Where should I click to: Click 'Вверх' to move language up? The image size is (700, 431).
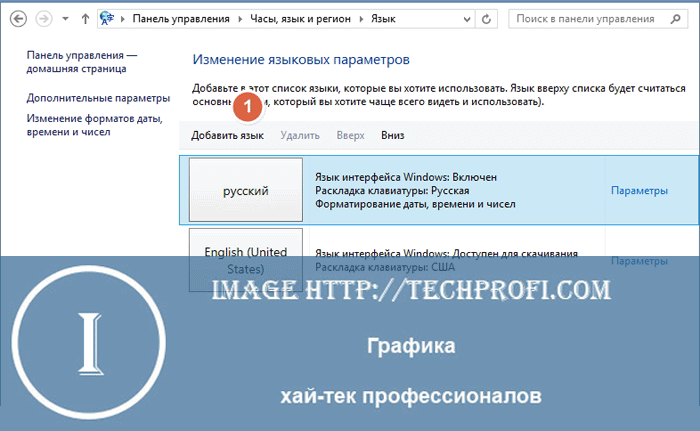(x=350, y=135)
